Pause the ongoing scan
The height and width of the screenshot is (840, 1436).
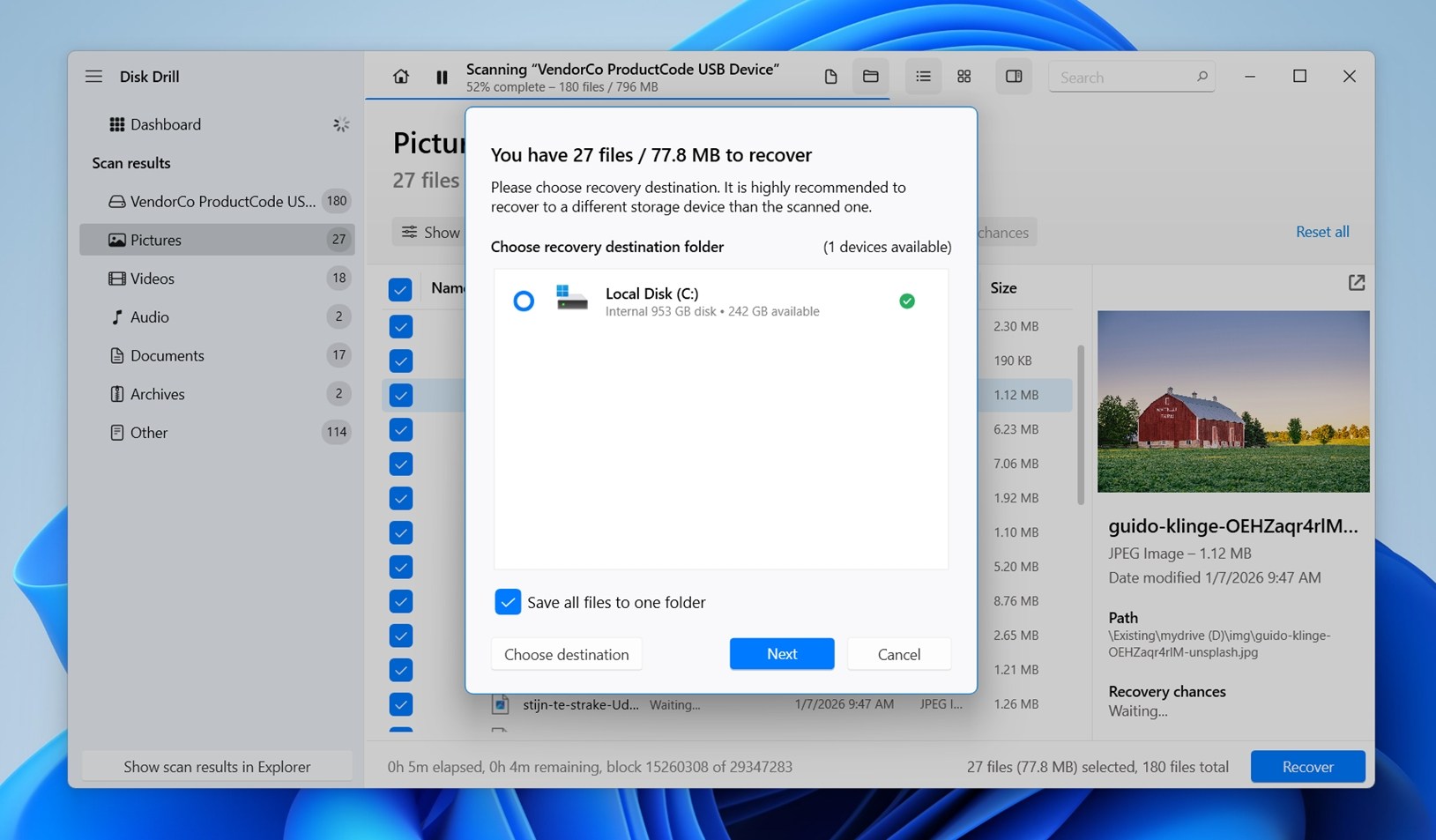pos(442,78)
